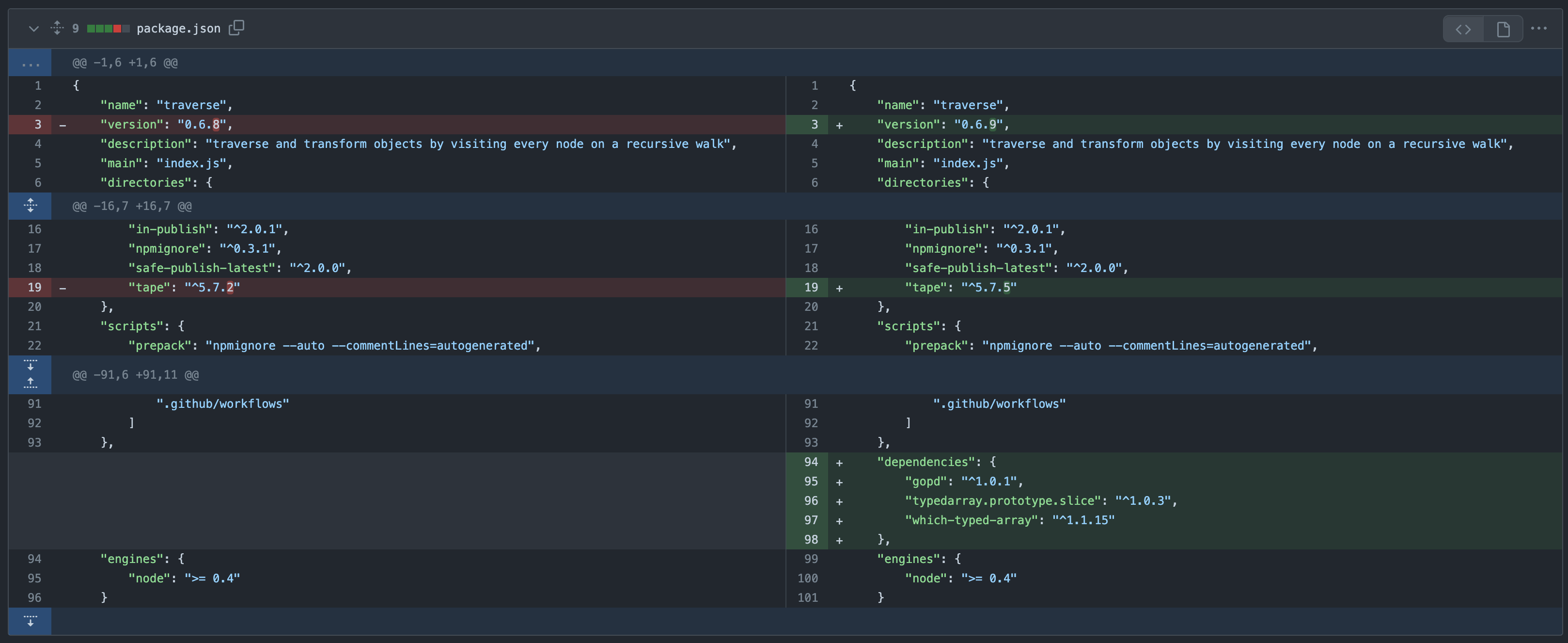Viewport: 1568px width, 643px height.
Task: Select right-side line number 101
Action: pos(807,598)
